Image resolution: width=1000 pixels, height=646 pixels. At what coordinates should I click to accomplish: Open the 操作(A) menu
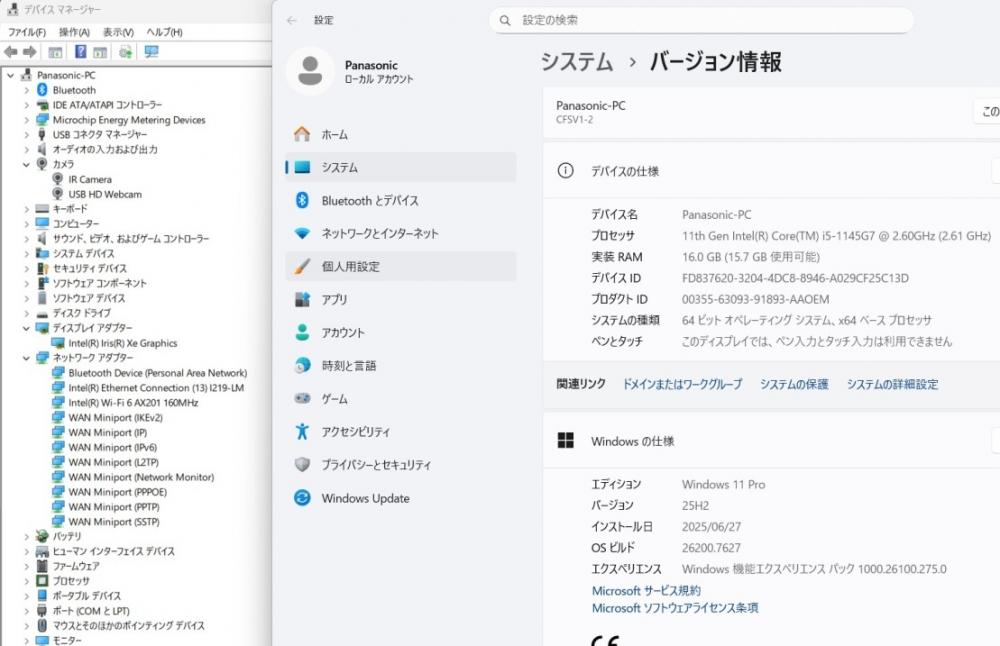[74, 32]
